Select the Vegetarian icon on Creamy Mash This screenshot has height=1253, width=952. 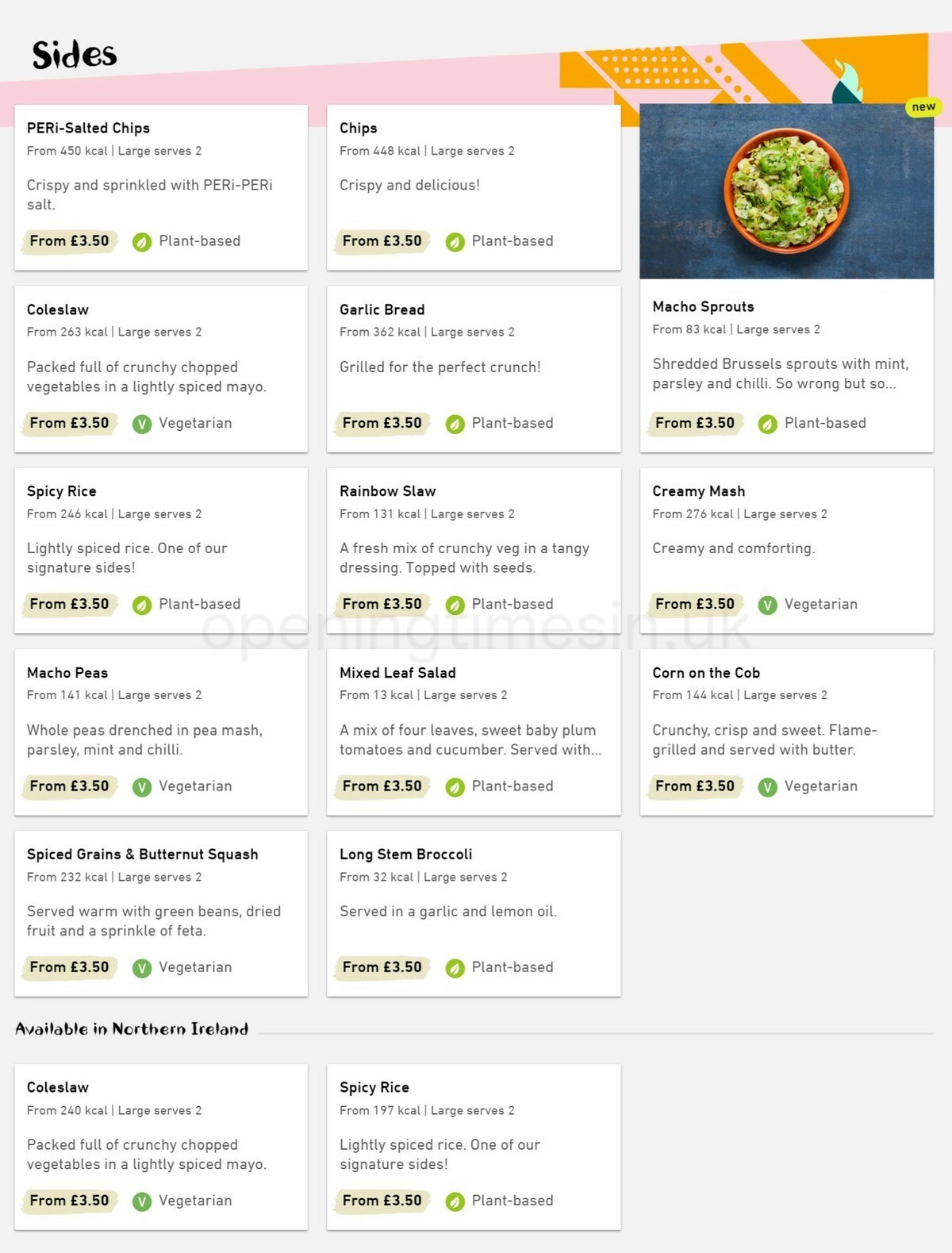[767, 604]
